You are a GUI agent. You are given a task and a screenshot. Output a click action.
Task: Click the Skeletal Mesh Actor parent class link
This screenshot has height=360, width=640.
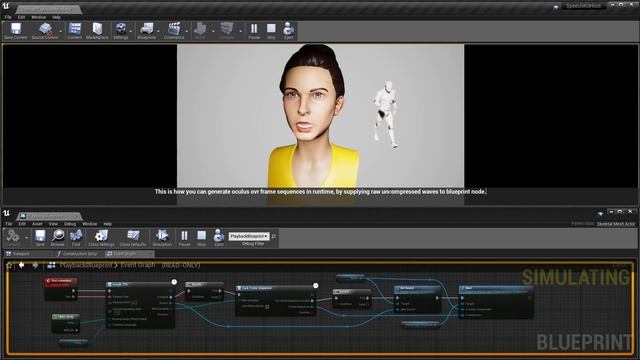pos(616,224)
